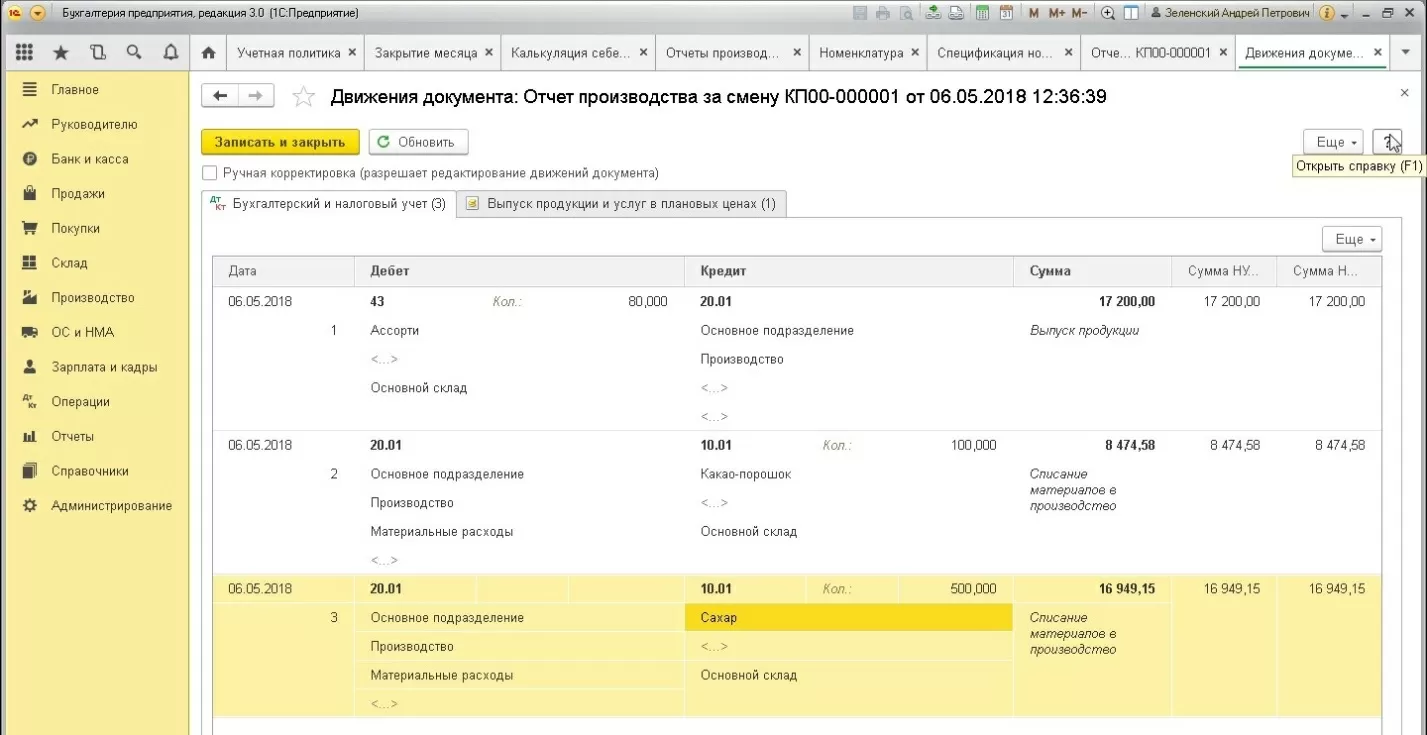The image size is (1427, 735).
Task: Enable the Ручная корректировка checkbox
Action: [x=210, y=173]
